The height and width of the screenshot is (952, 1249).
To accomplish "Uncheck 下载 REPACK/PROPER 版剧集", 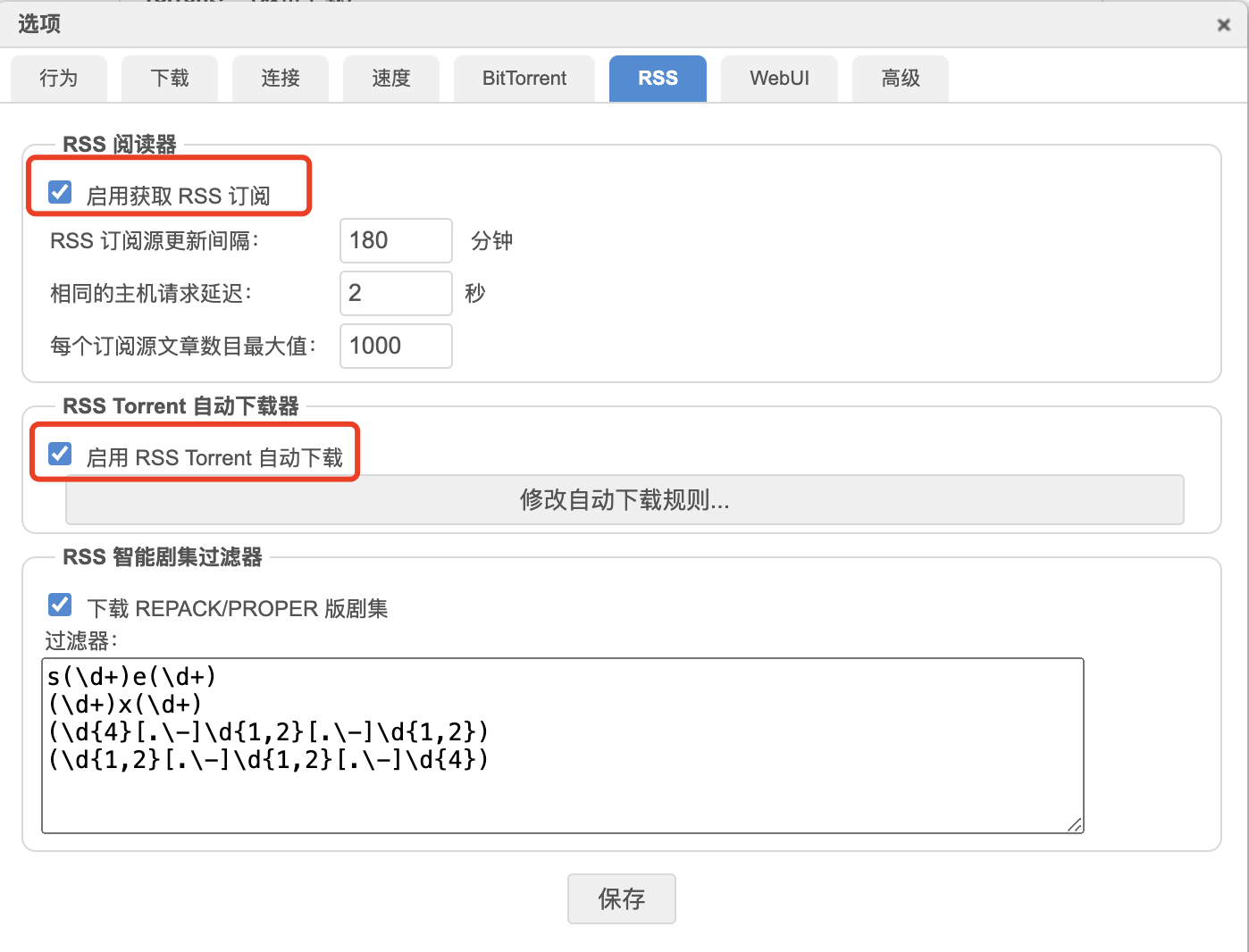I will (x=59, y=605).
